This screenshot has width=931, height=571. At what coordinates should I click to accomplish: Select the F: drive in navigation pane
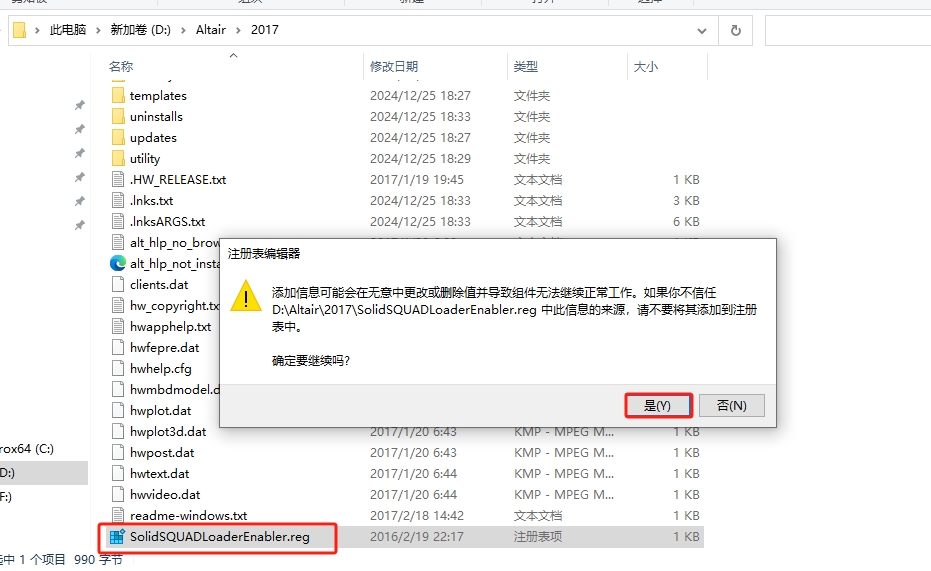click(x=6, y=496)
